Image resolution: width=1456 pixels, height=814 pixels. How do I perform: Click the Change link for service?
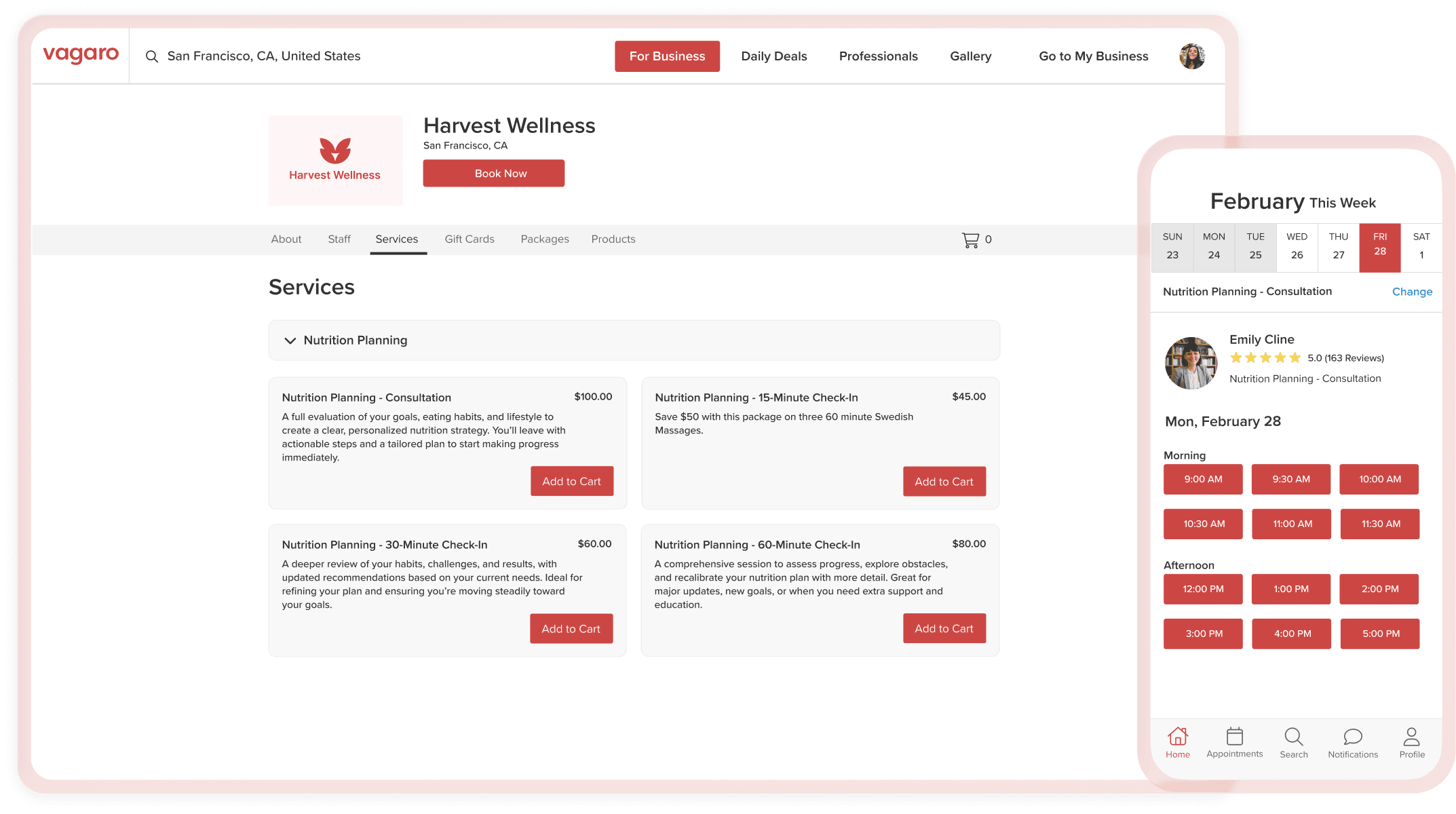pos(1412,292)
